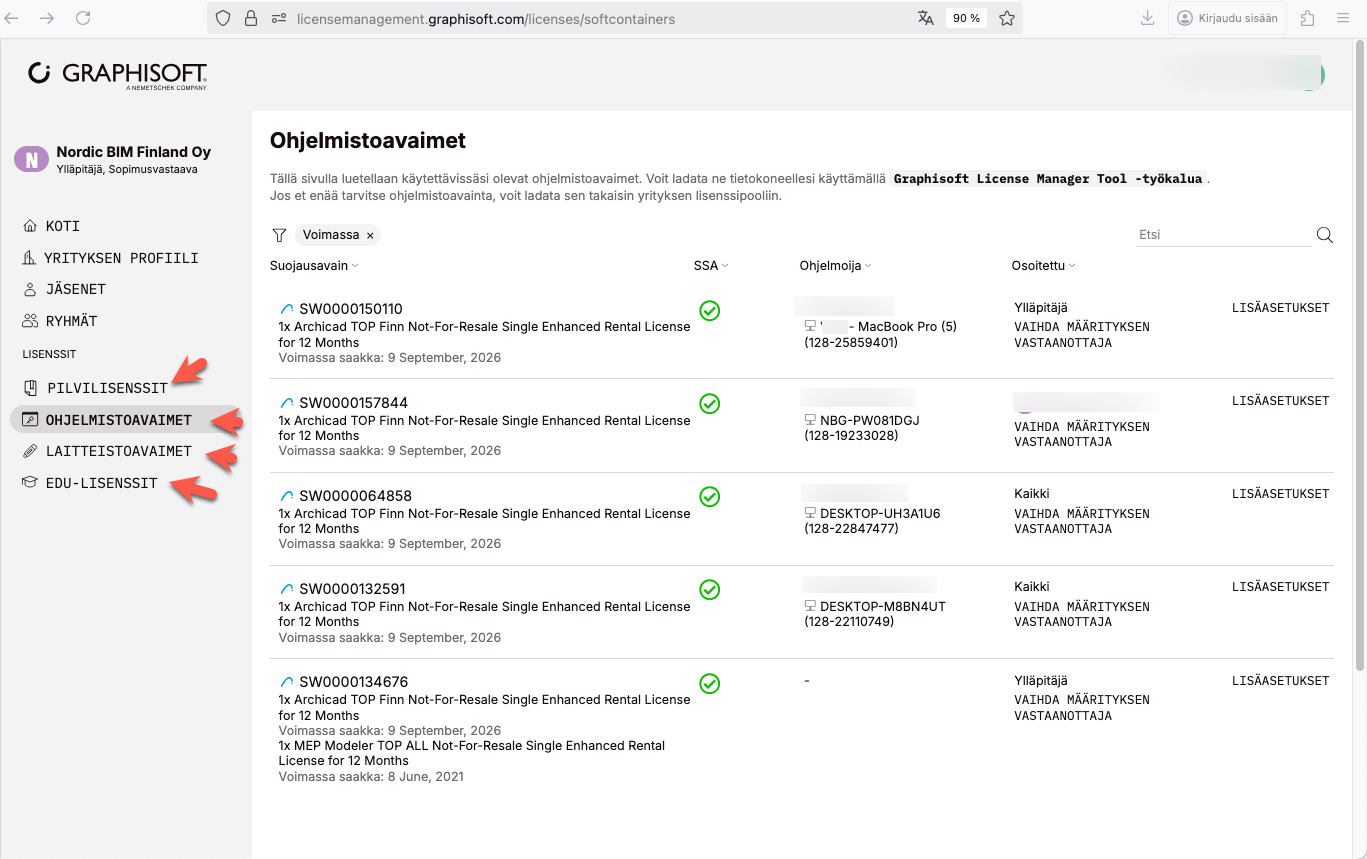Click the Archicad icon beside SW0000150110

coord(287,309)
